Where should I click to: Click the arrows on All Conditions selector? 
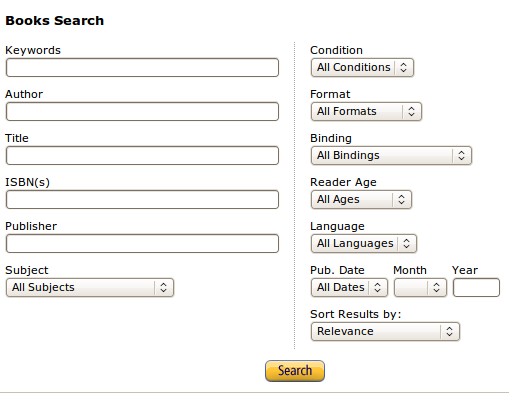(x=403, y=68)
